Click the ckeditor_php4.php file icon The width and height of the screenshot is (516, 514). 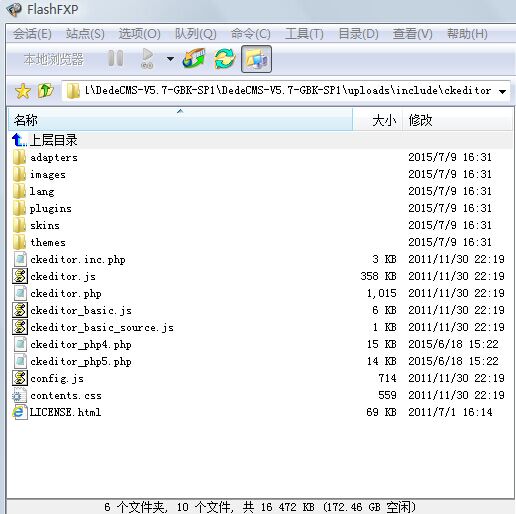[x=20, y=344]
